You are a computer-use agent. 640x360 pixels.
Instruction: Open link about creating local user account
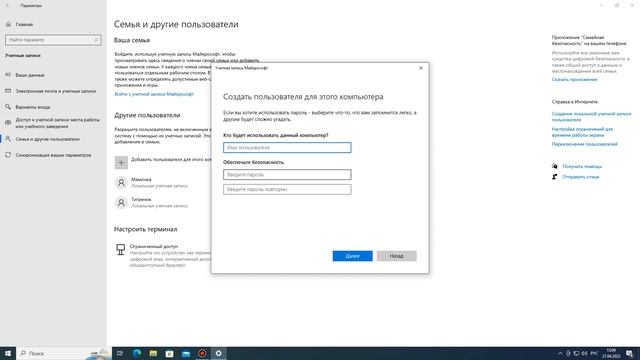[591, 117]
